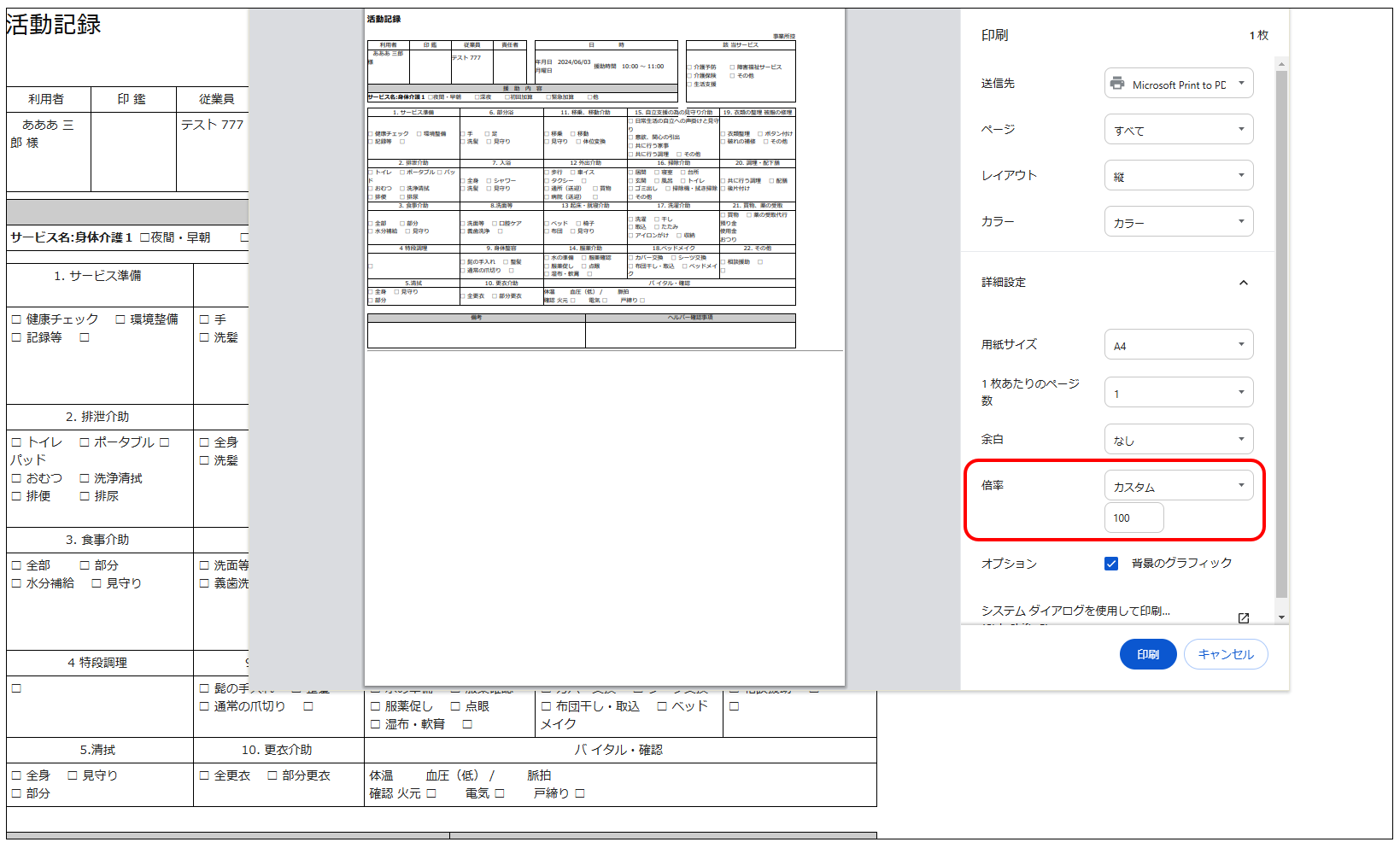
Task: Open the 余白 margins dropdown
Action: (x=1178, y=440)
